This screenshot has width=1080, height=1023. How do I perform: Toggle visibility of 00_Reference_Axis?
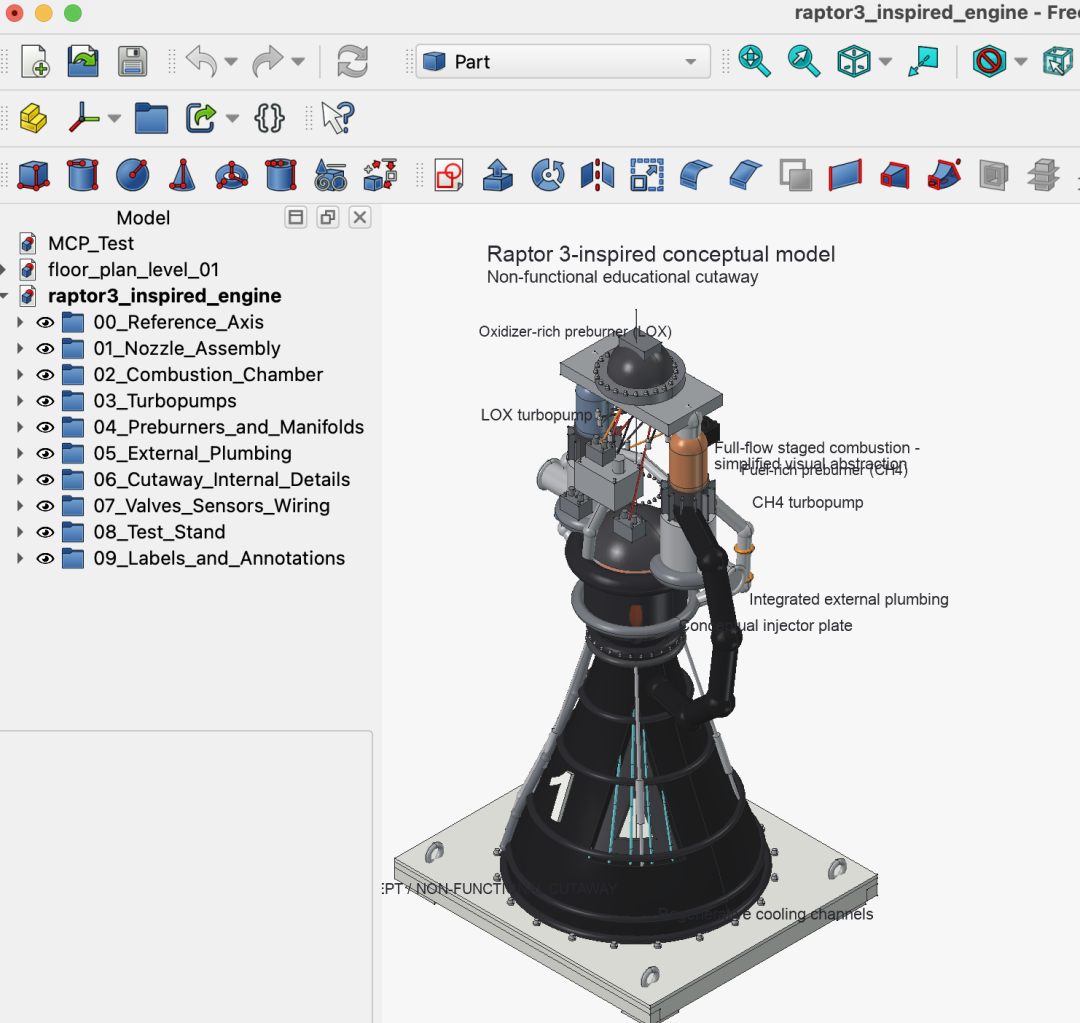click(45, 322)
